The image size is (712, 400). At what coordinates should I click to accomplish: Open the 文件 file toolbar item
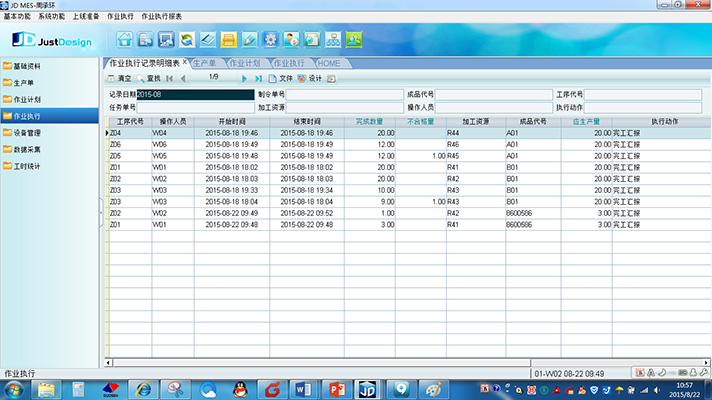point(281,79)
